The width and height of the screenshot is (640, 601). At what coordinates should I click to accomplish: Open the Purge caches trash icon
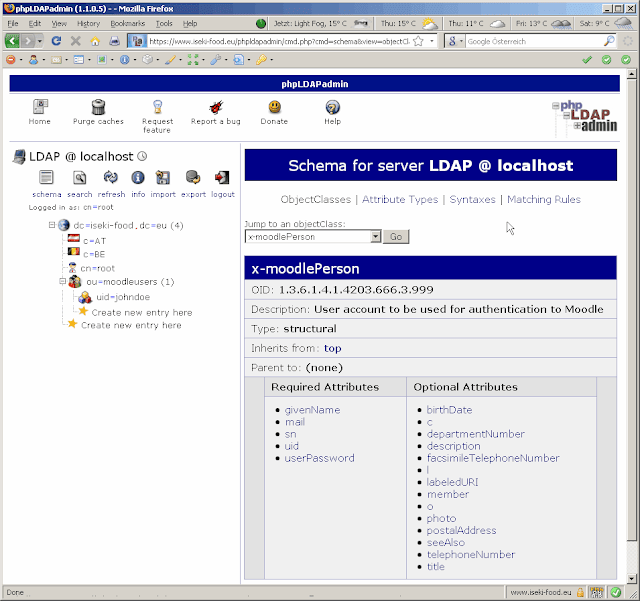point(98,107)
